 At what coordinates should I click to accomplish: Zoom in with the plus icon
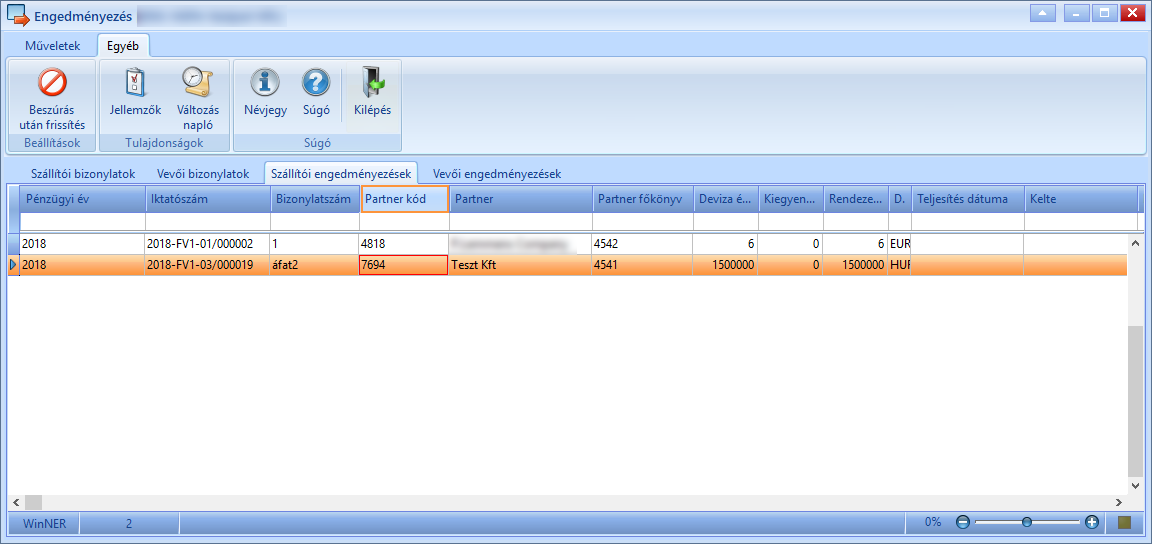pyautogui.click(x=1092, y=523)
